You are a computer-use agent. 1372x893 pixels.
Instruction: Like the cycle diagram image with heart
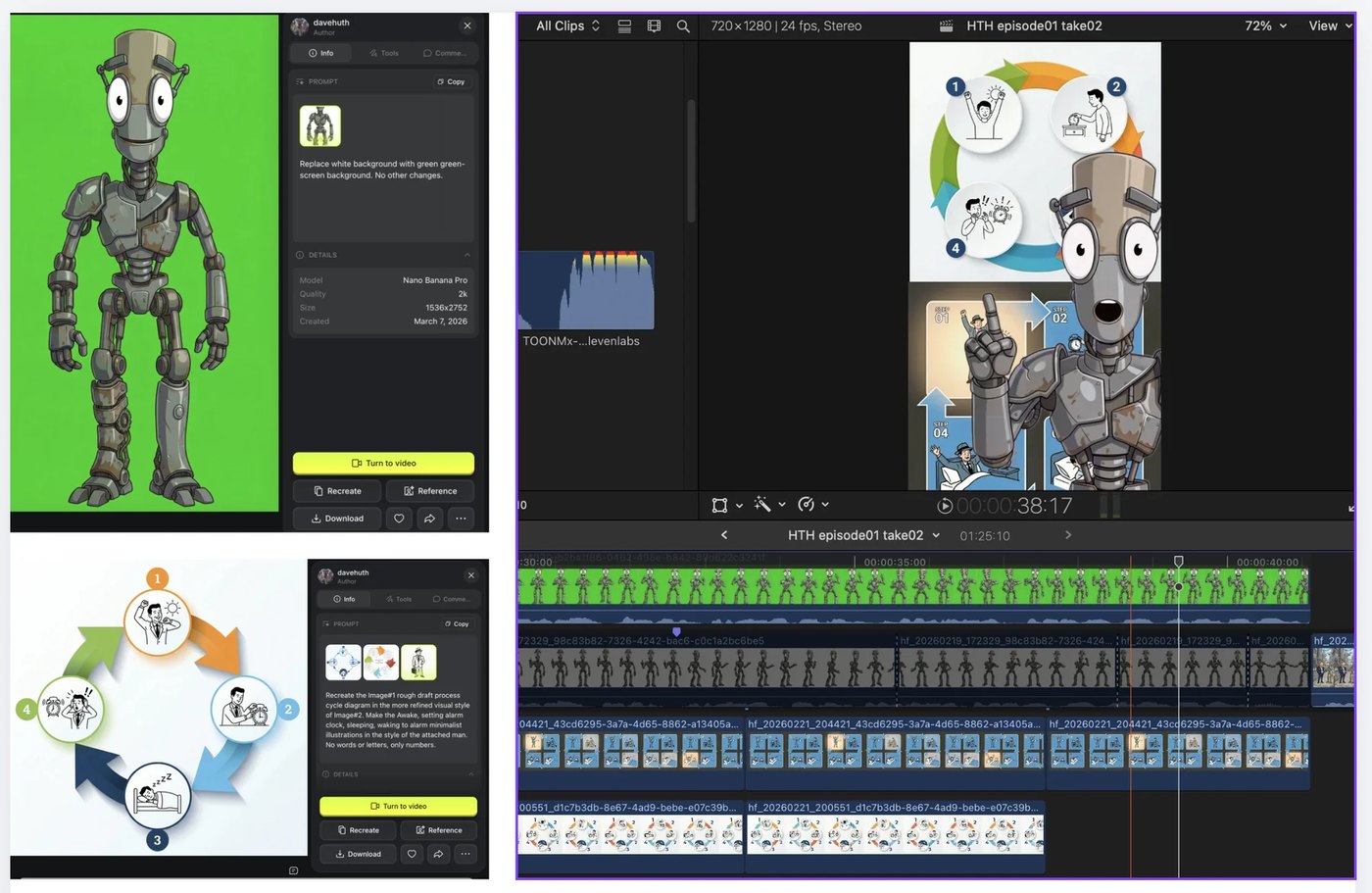tap(412, 854)
